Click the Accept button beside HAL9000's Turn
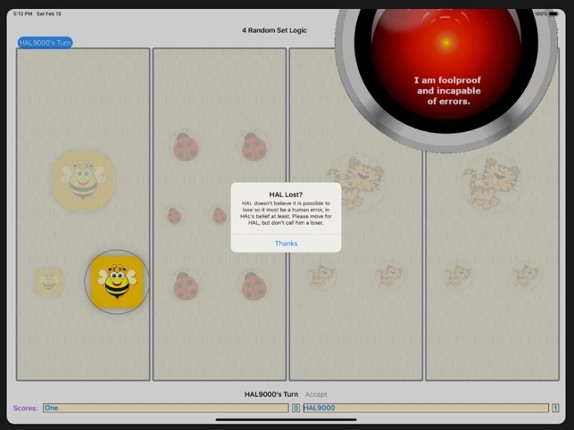 pyautogui.click(x=316, y=394)
